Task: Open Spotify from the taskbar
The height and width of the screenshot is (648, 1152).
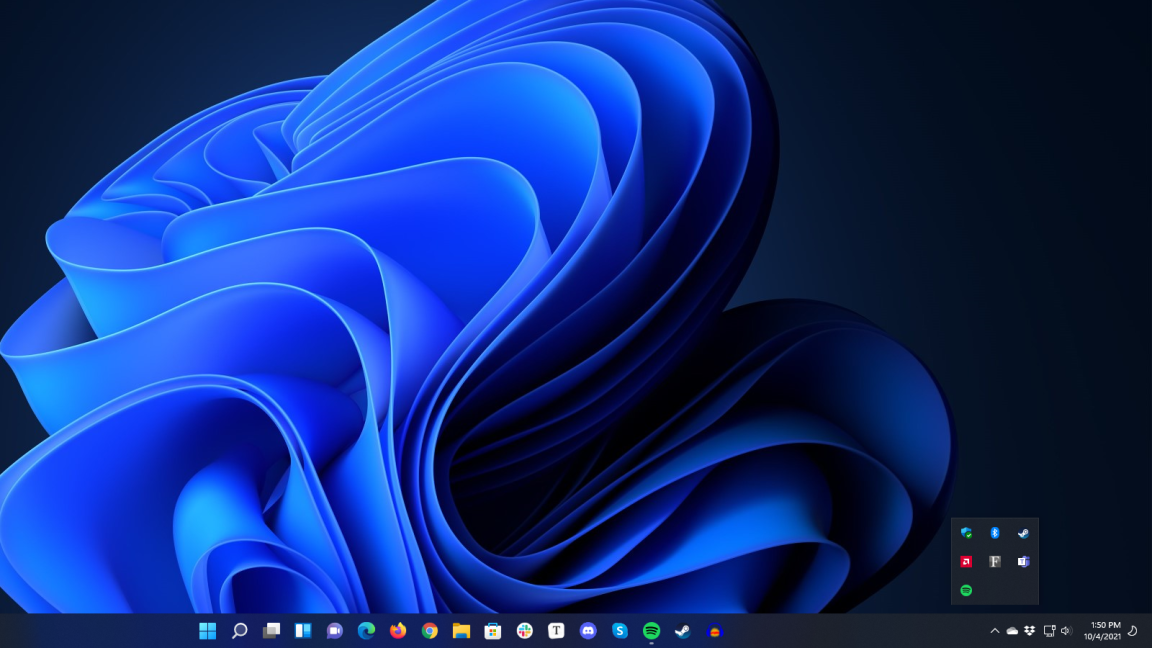Action: (x=650, y=631)
